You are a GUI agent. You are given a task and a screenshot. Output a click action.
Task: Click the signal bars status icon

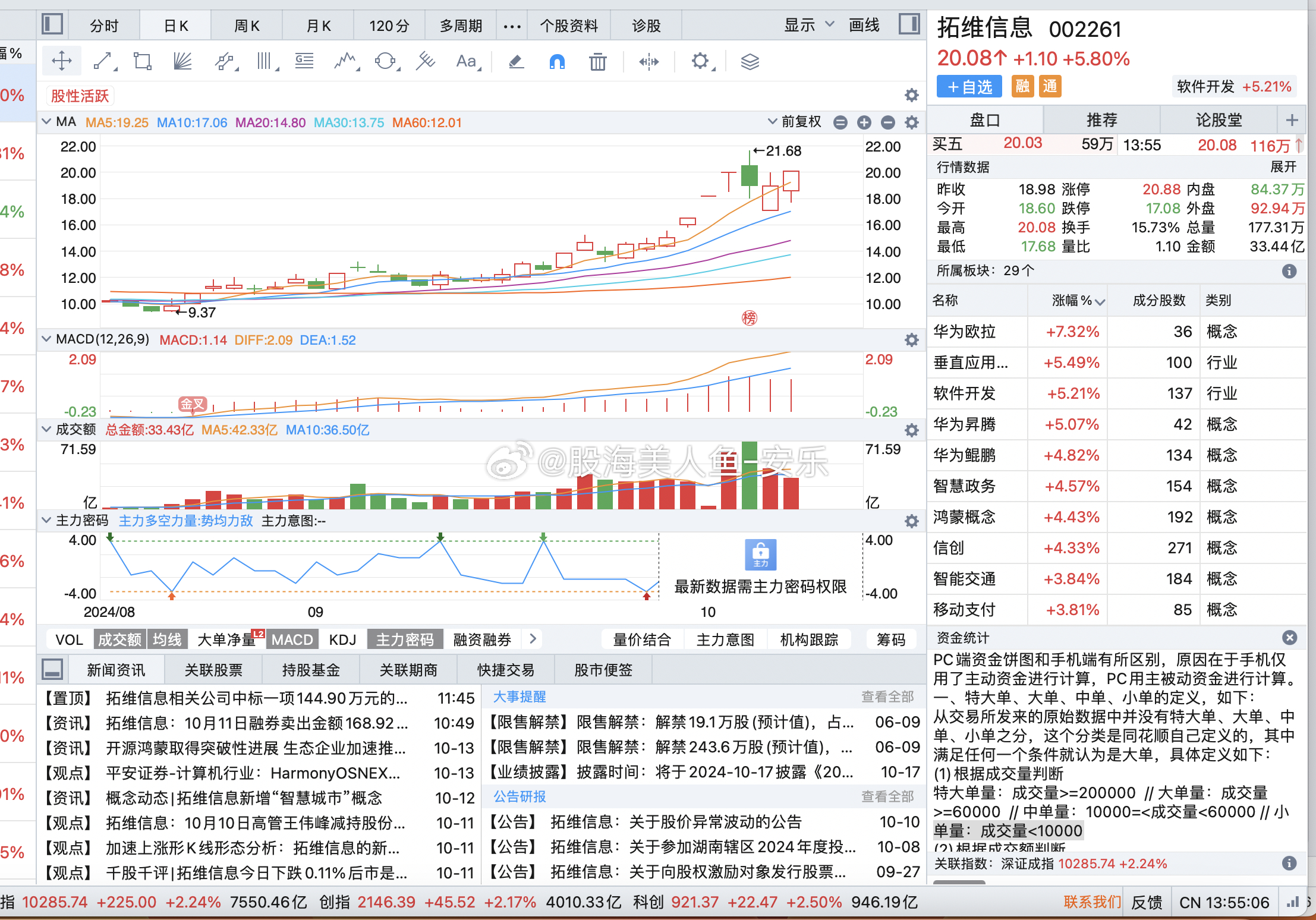pyautogui.click(x=1293, y=902)
